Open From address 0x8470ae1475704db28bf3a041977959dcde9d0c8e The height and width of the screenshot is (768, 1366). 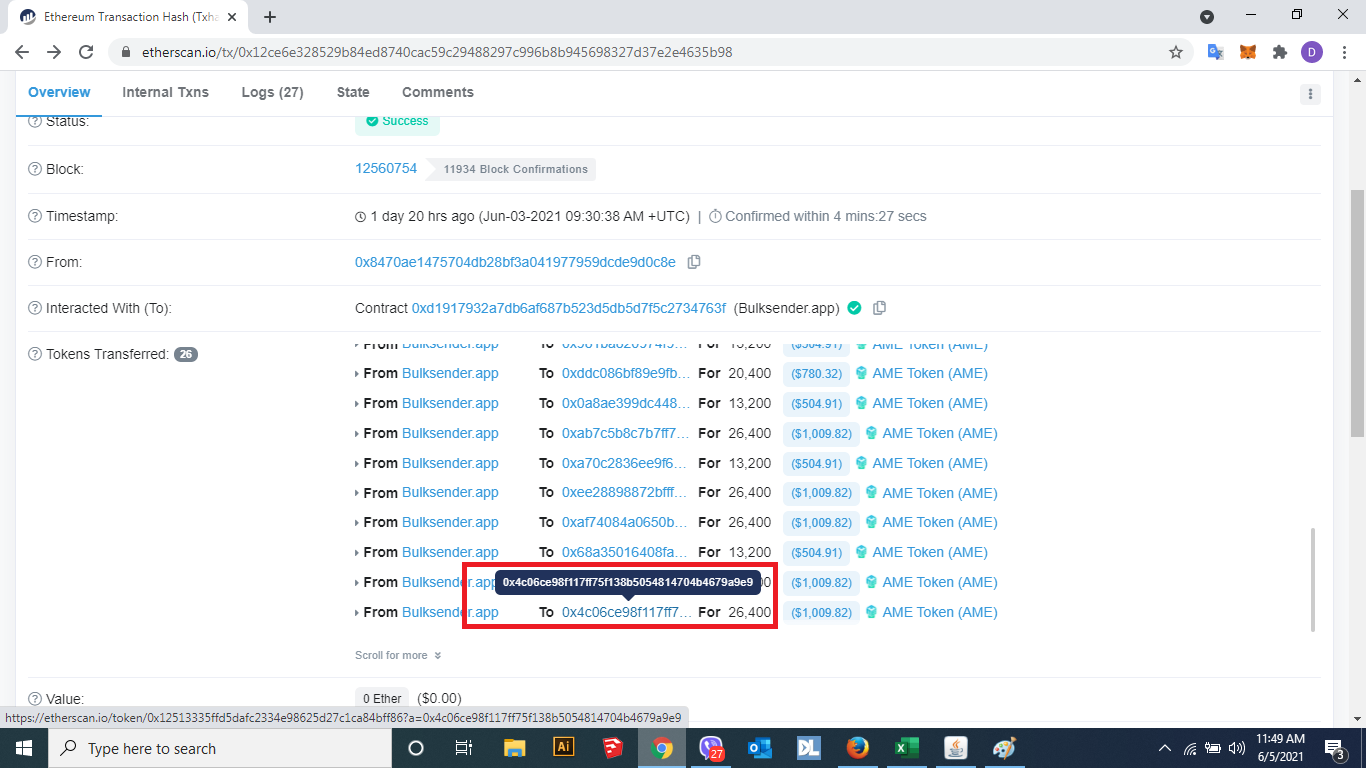tap(515, 262)
